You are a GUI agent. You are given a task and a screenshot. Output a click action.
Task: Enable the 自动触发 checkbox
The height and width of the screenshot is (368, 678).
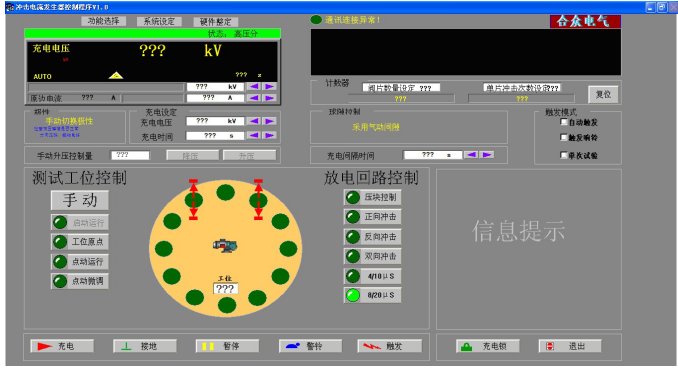coord(563,122)
